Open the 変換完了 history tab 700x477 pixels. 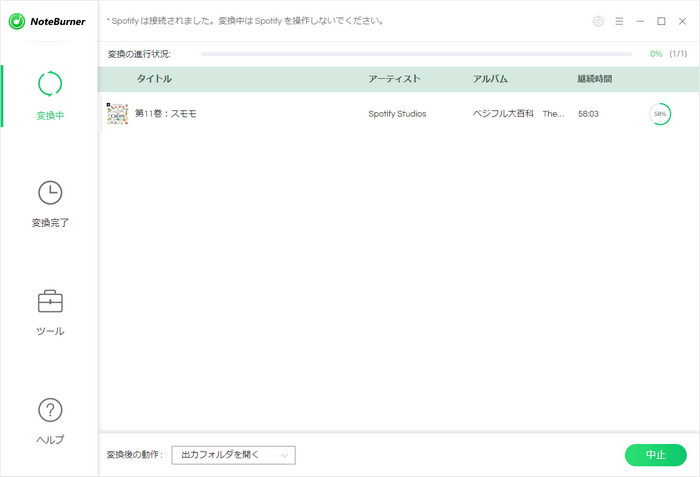(x=50, y=204)
